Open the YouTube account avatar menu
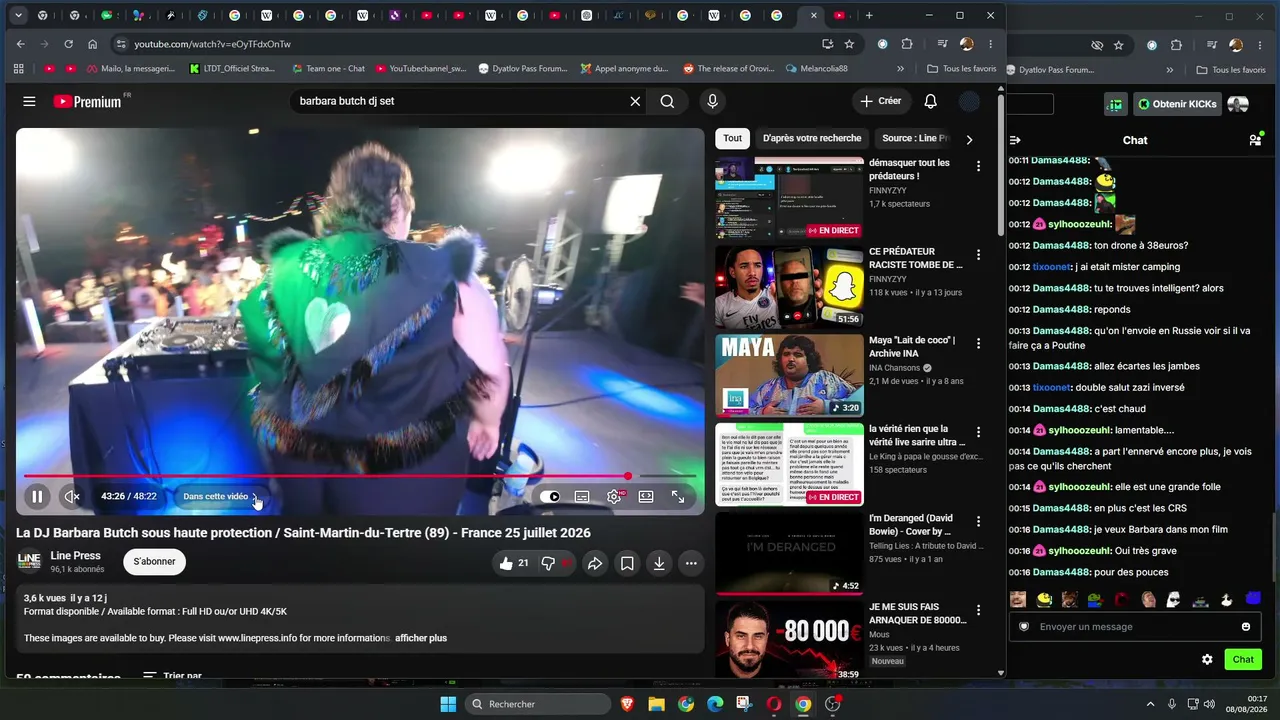Viewport: 1280px width, 720px height. [x=969, y=101]
